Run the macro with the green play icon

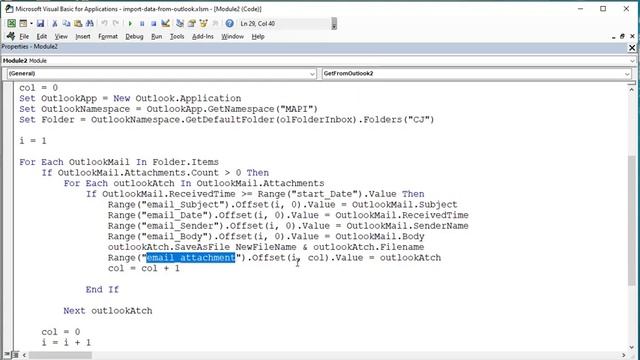[x=130, y=24]
